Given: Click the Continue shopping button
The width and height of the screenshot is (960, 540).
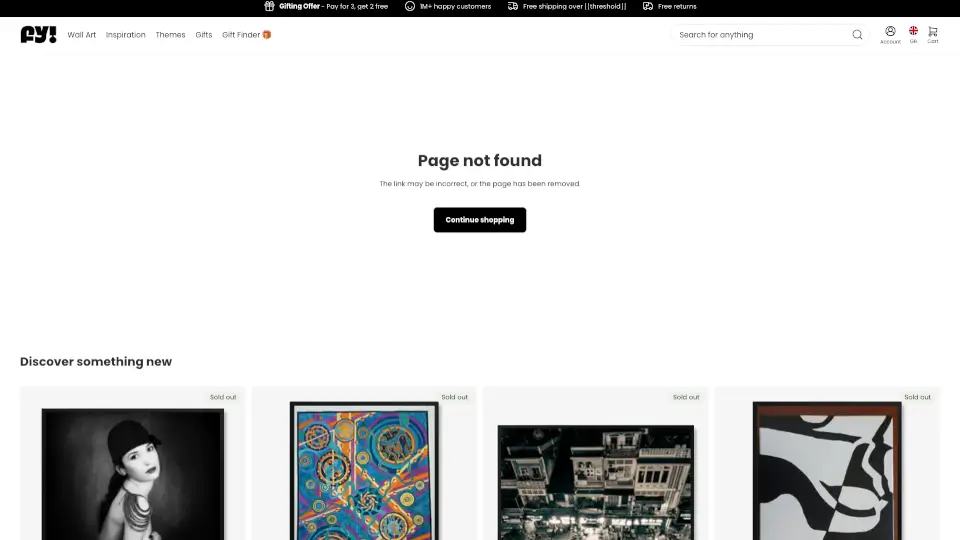Looking at the screenshot, I should coord(480,220).
